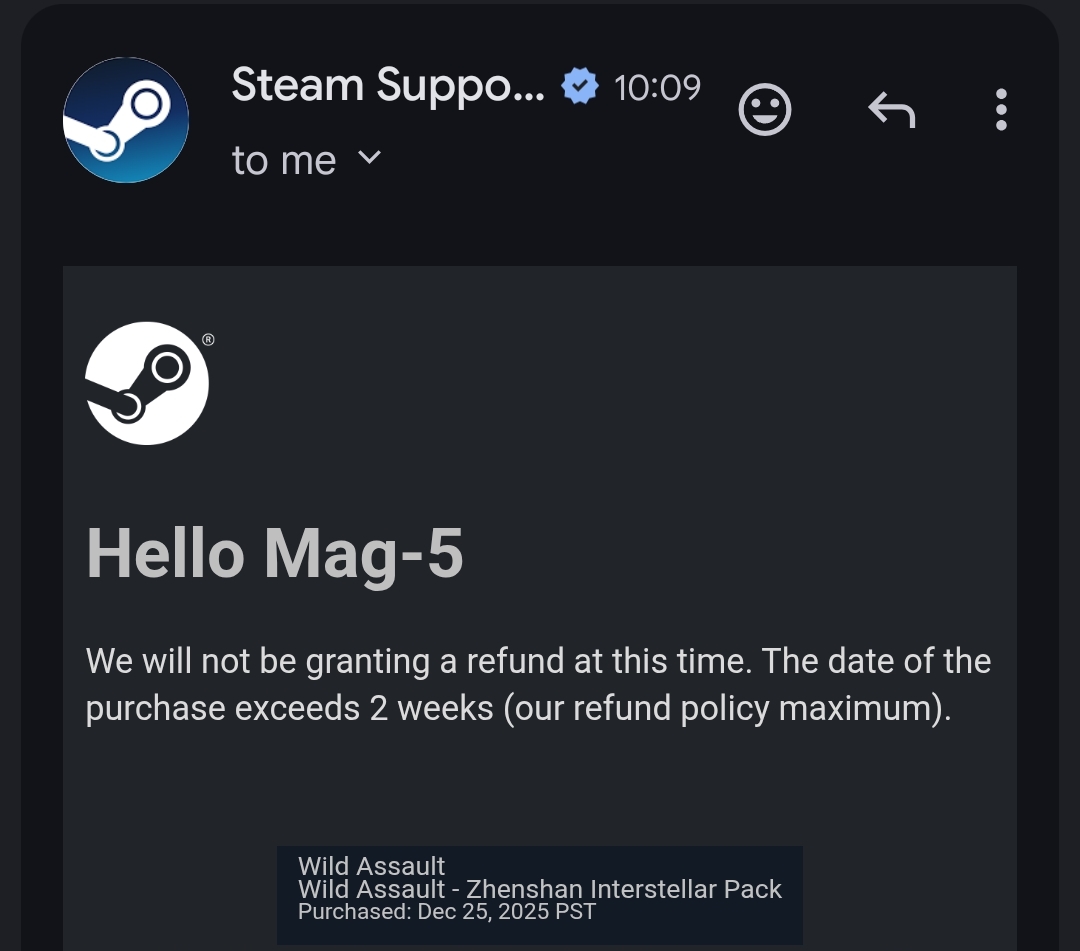Open the Steam Support sender name
Screen dimensions: 1080x951
click(388, 86)
